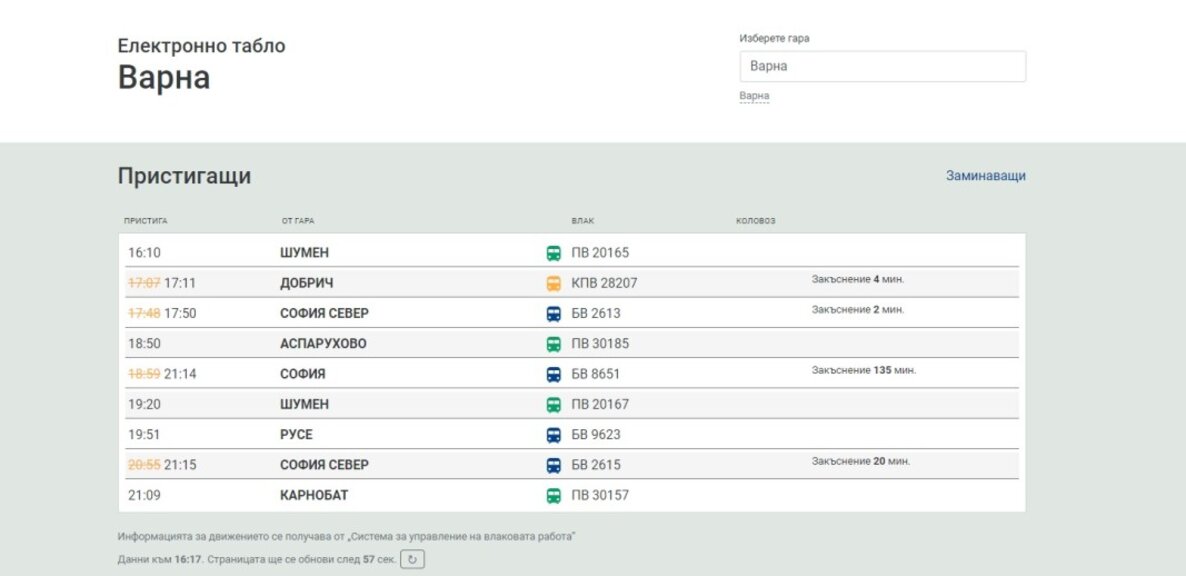Select train number БВ 8651
Viewport: 1186px width, 576px height.
[x=596, y=374]
